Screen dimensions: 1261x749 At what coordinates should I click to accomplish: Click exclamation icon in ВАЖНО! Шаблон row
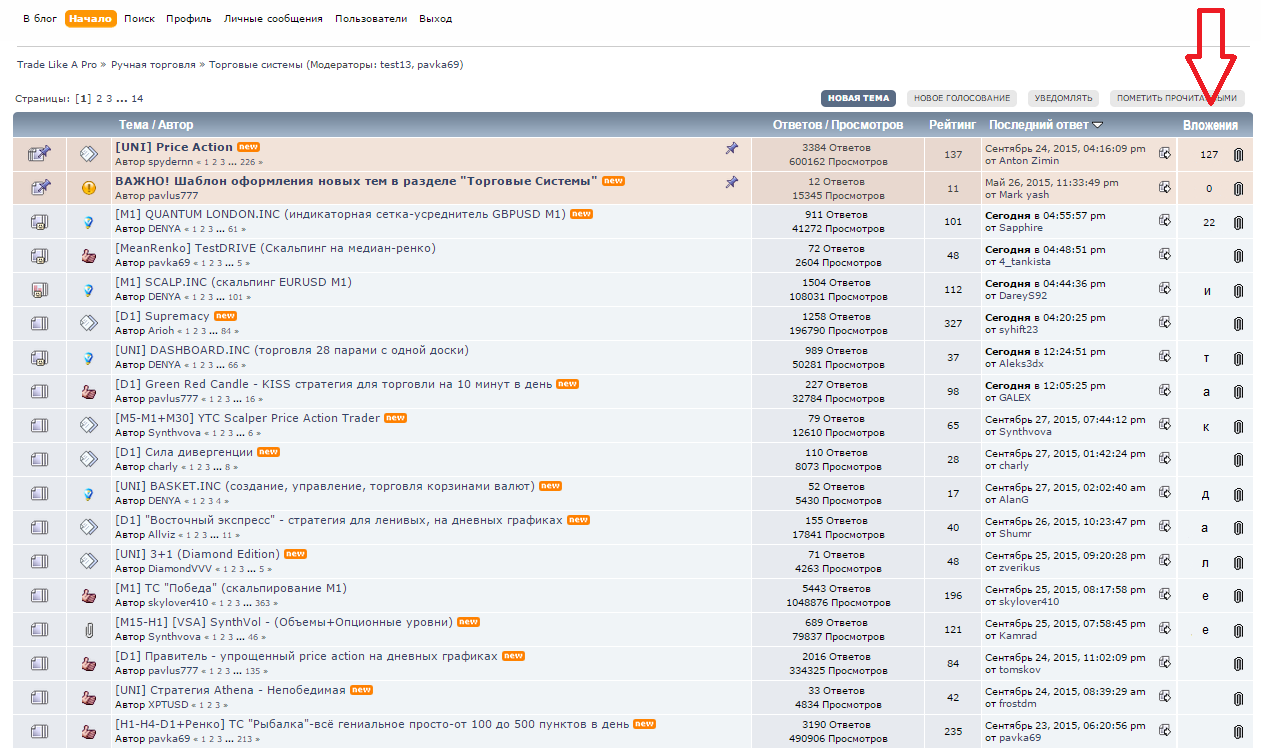(89, 188)
